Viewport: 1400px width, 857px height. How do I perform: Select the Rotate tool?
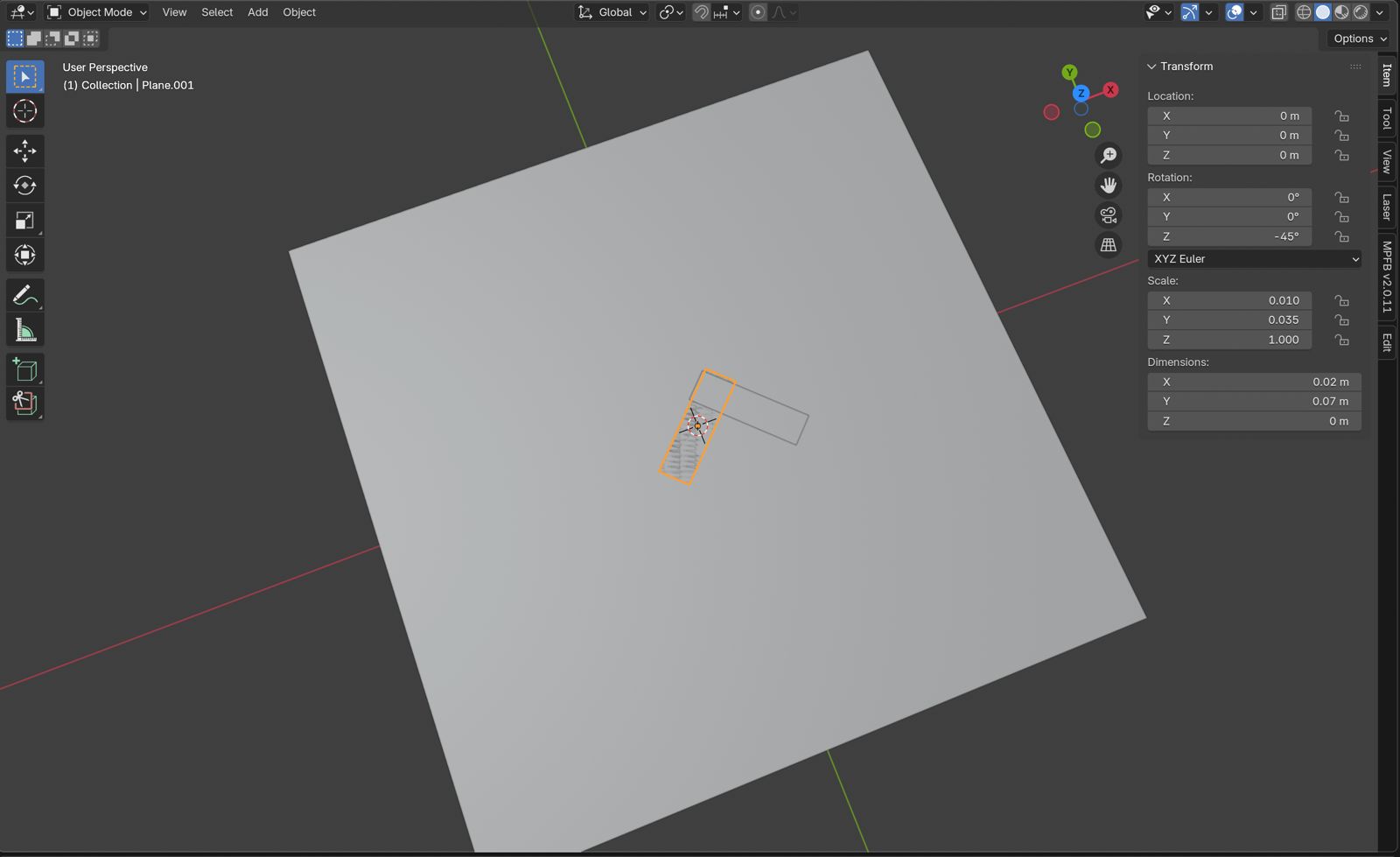click(24, 186)
